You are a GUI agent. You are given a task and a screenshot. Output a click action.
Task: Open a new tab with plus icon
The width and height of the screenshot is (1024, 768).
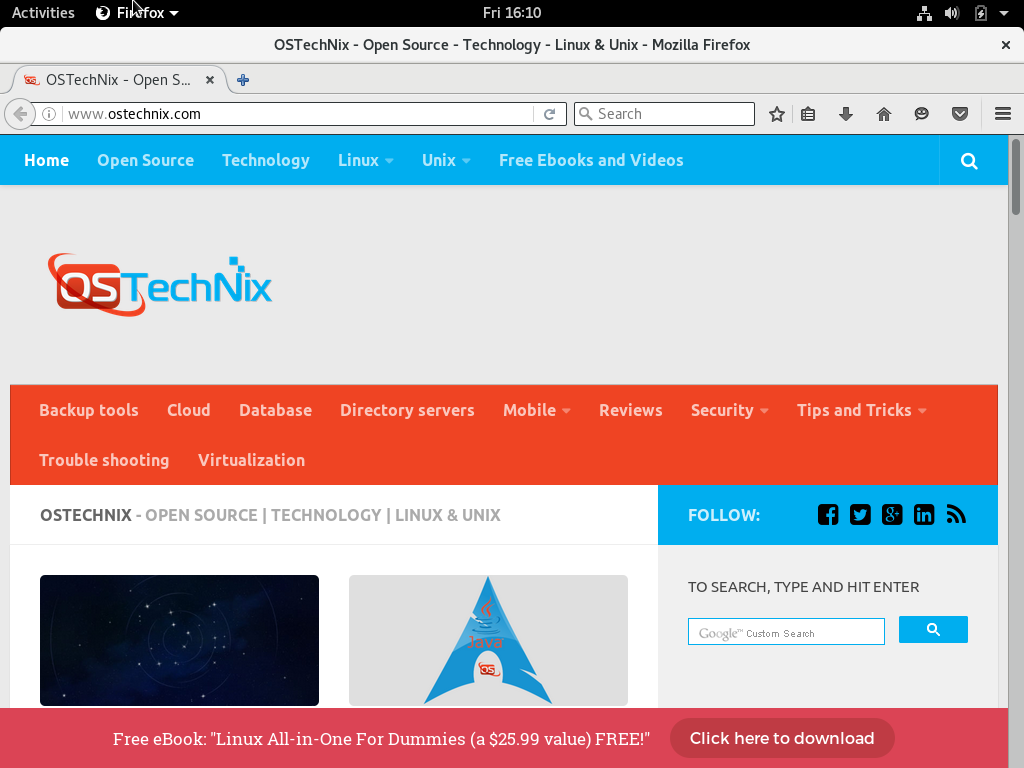tap(243, 80)
